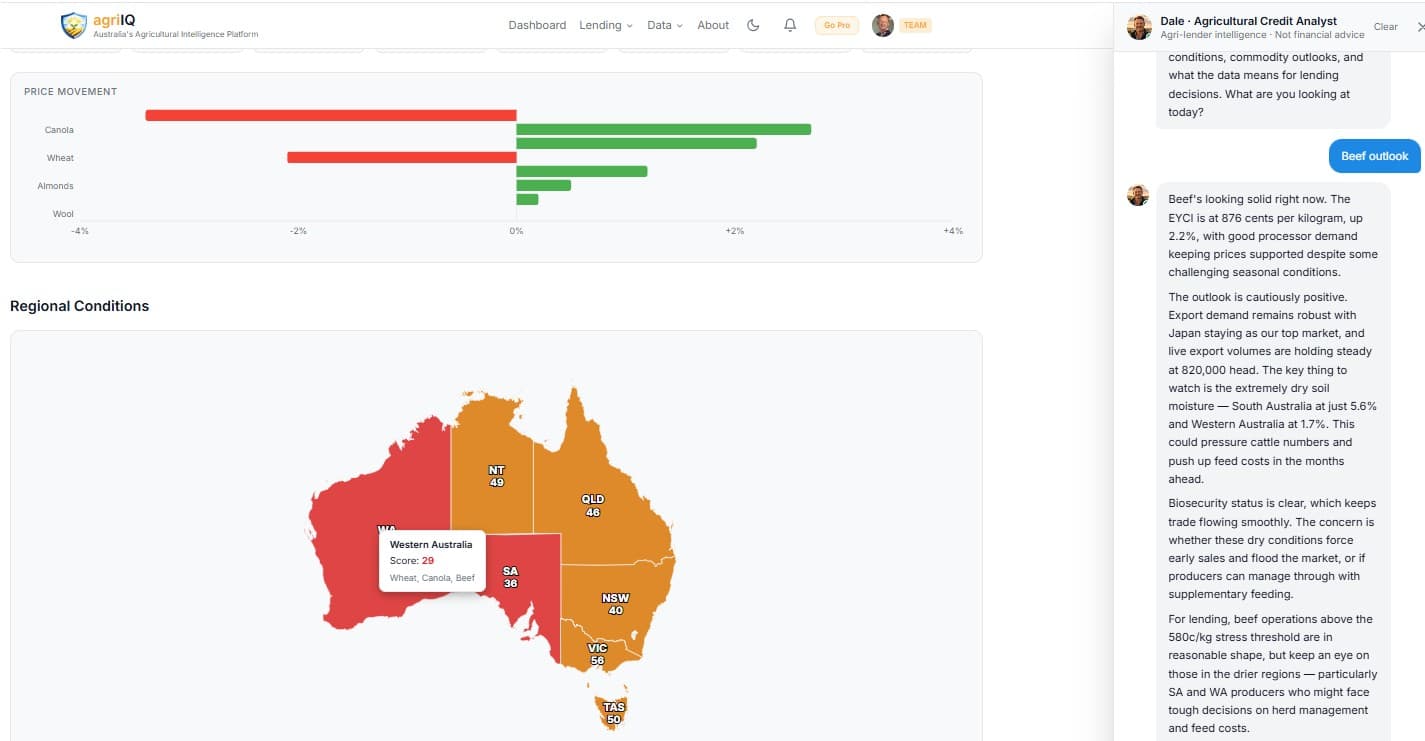Toggle dark mode with the moon icon

point(753,24)
